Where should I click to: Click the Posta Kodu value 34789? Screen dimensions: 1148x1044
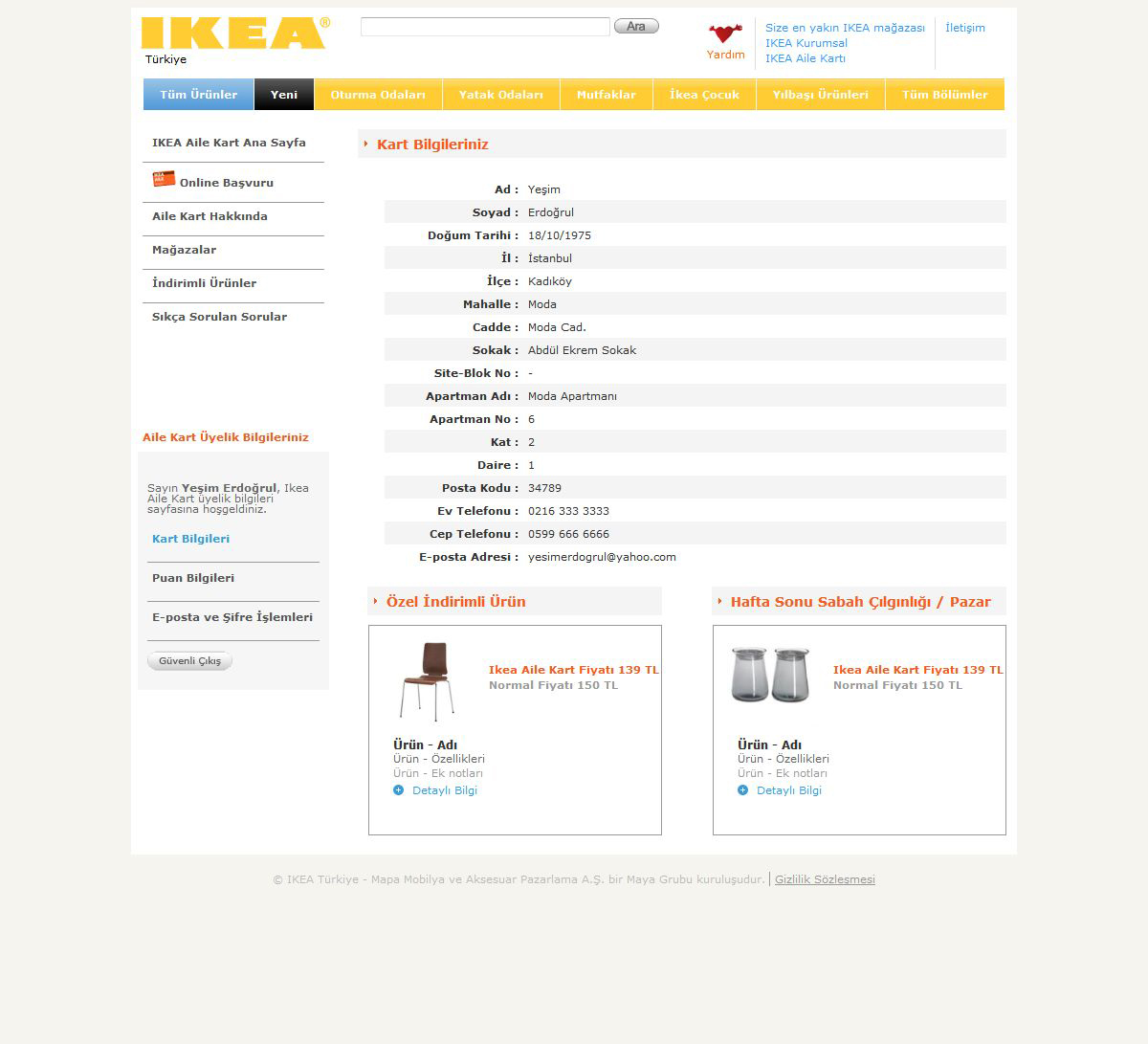[544, 488]
